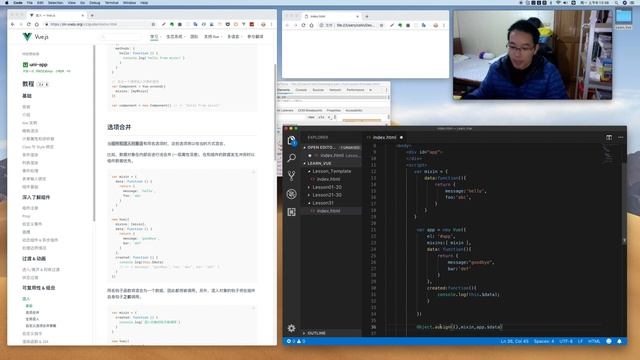The image size is (640, 360).
Task: Open problems errors and warnings count in status bar
Action: pyautogui.click(x=296, y=341)
